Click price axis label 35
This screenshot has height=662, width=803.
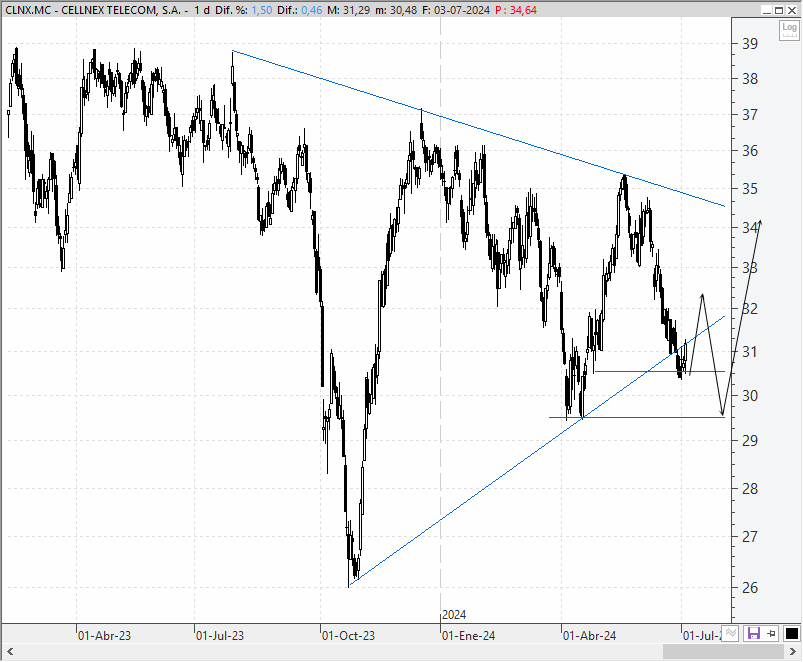(750, 189)
